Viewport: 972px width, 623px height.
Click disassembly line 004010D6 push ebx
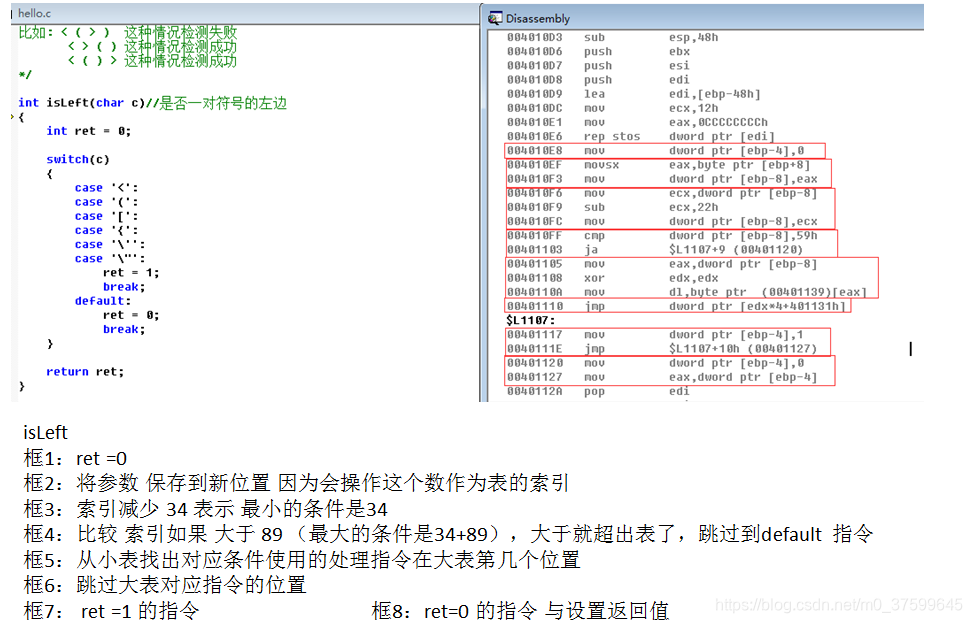[x=598, y=51]
